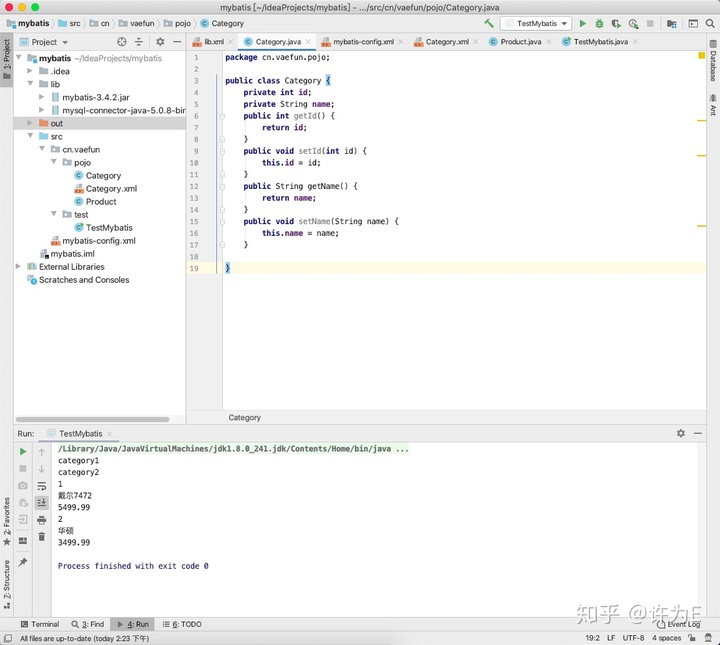Click the restore layout icon in the Run panel
Image resolution: width=720 pixels, height=645 pixels.
[x=22, y=540]
